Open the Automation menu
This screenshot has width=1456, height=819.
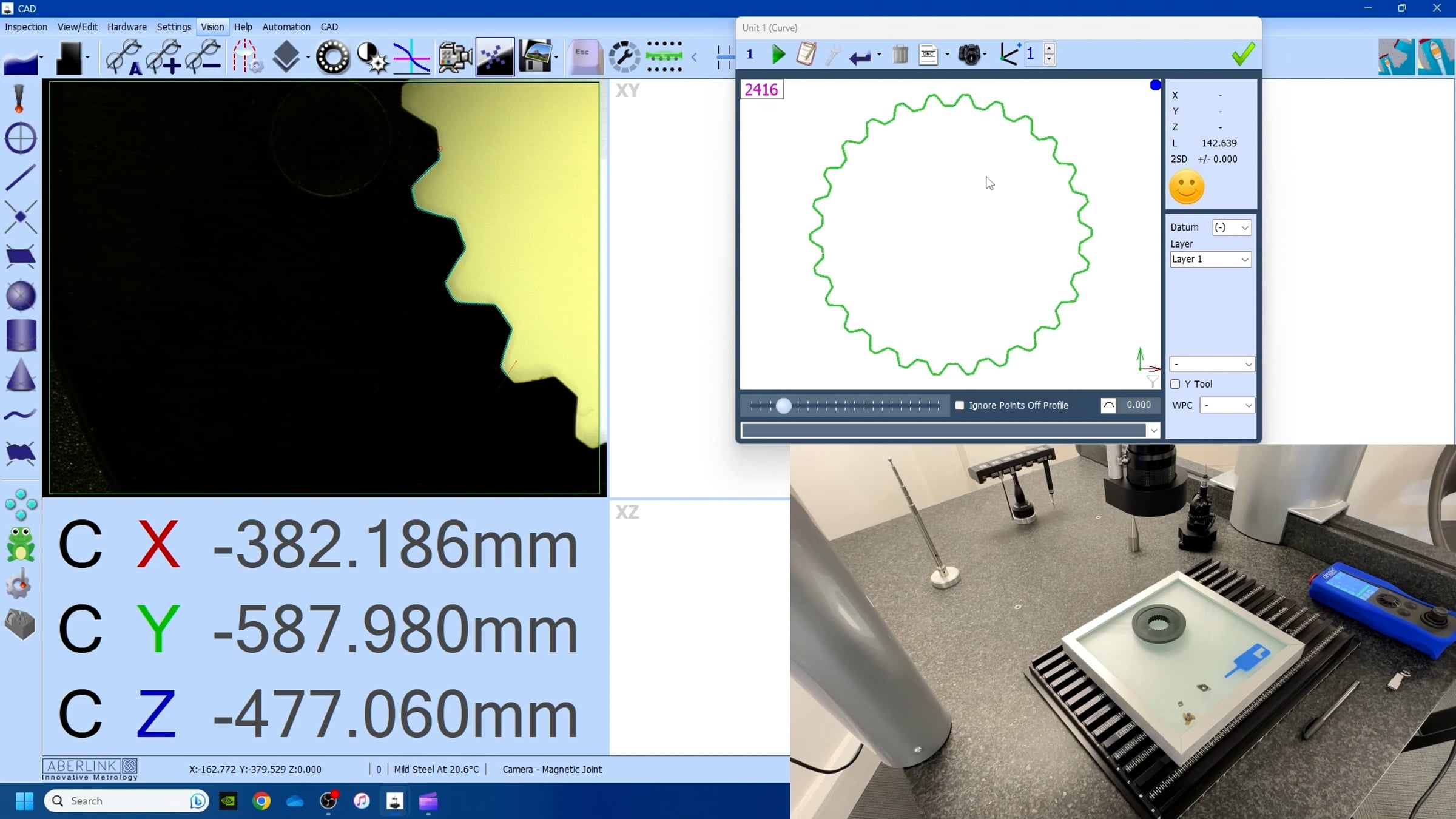[x=286, y=27]
